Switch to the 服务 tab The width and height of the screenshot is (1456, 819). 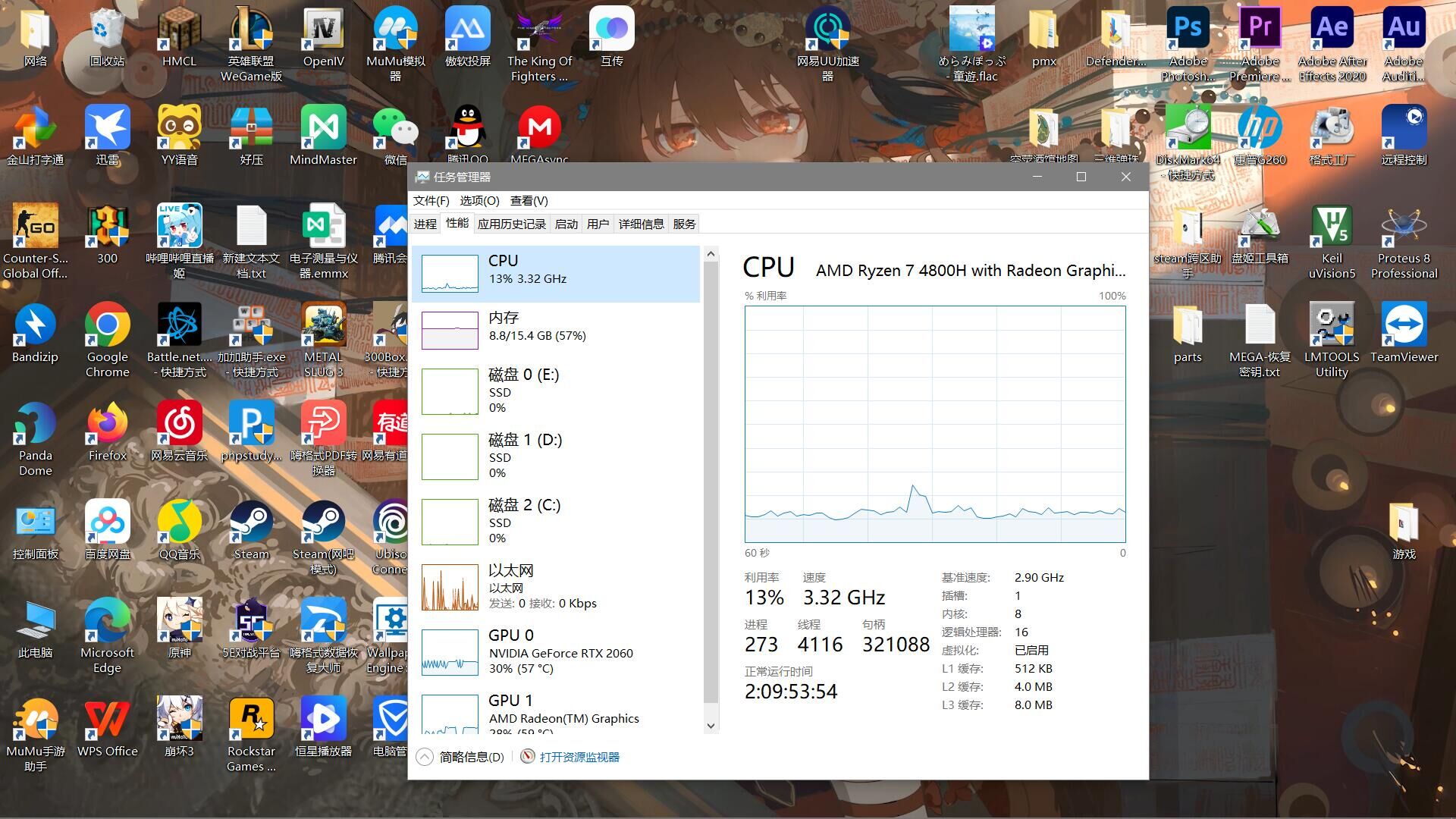pyautogui.click(x=684, y=224)
